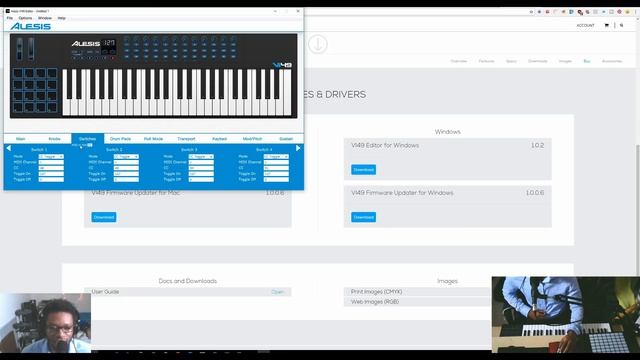This screenshot has width=640, height=360.
Task: Switch to the Transport tab
Action: pos(187,139)
